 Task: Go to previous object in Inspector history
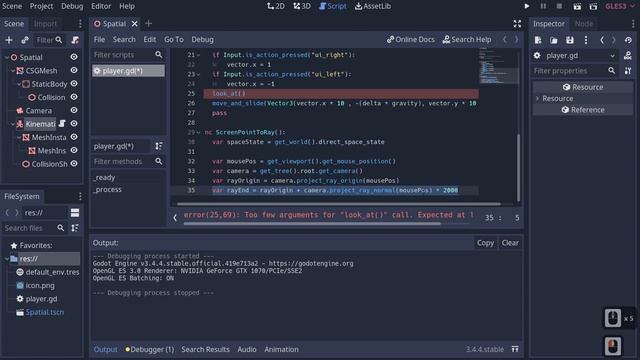(602, 40)
